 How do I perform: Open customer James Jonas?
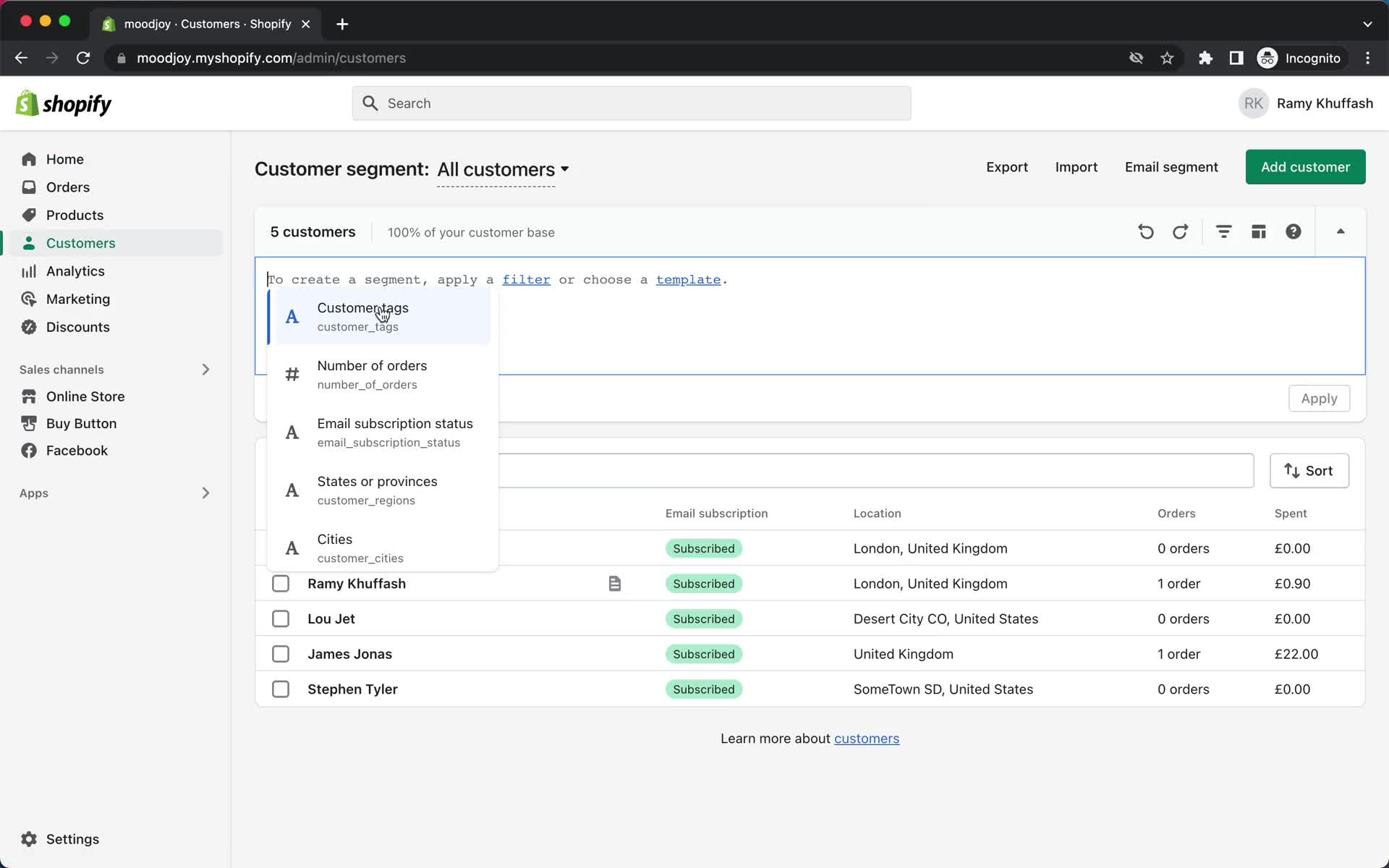tap(349, 654)
